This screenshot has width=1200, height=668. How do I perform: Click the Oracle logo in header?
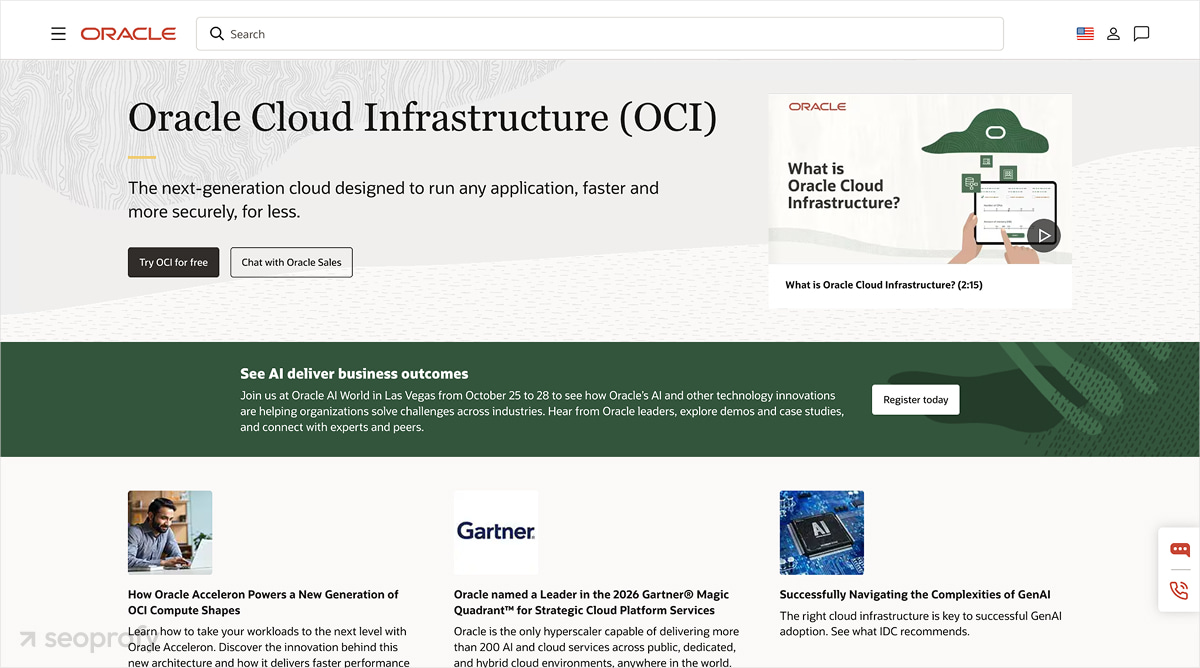tap(128, 34)
